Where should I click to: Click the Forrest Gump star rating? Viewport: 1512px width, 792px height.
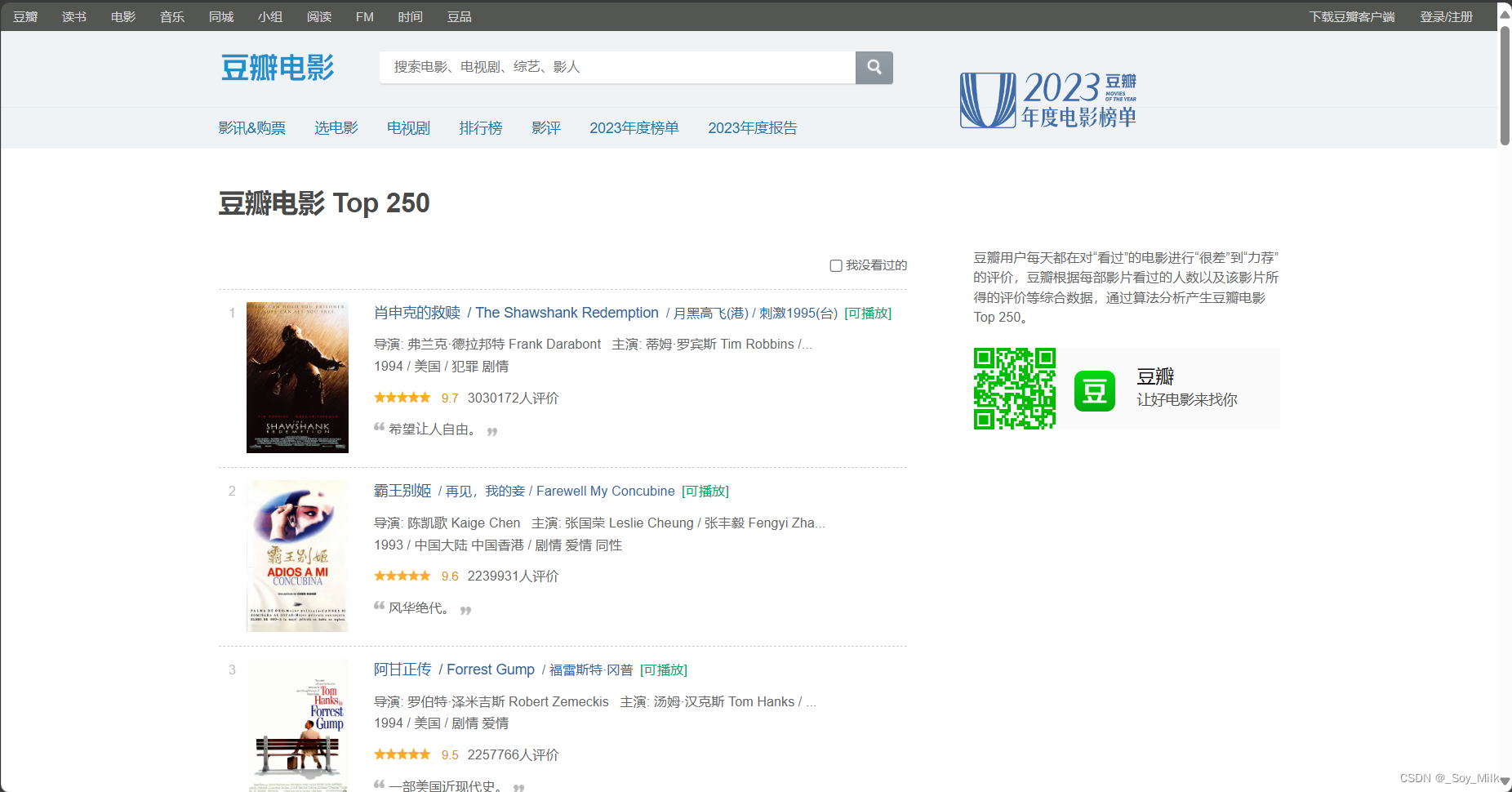pos(402,754)
